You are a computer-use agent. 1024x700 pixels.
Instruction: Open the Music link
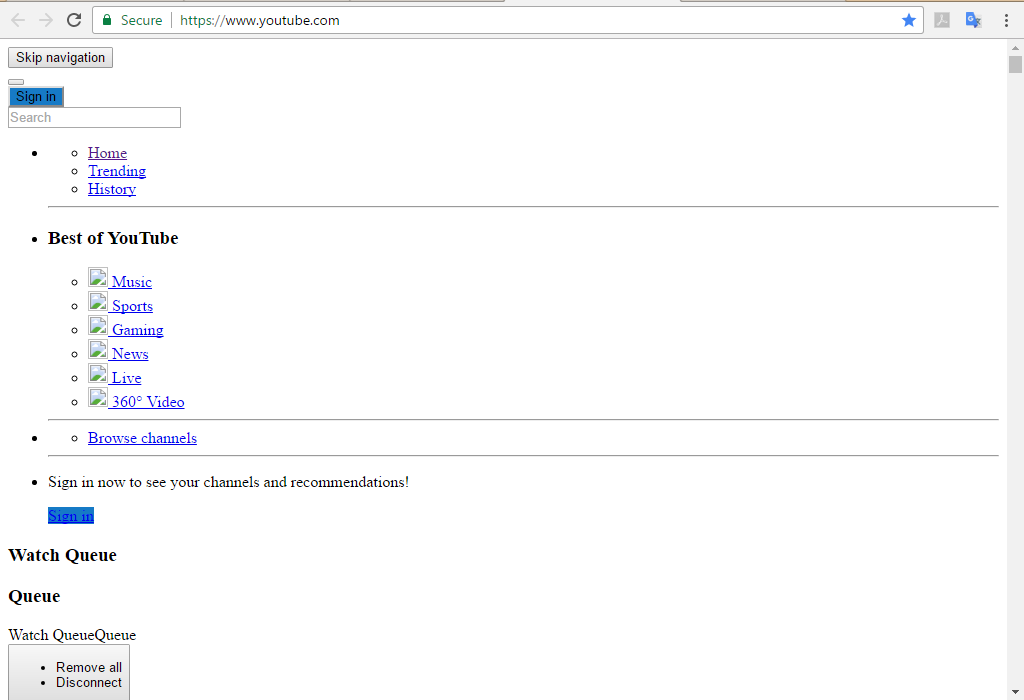click(x=131, y=282)
